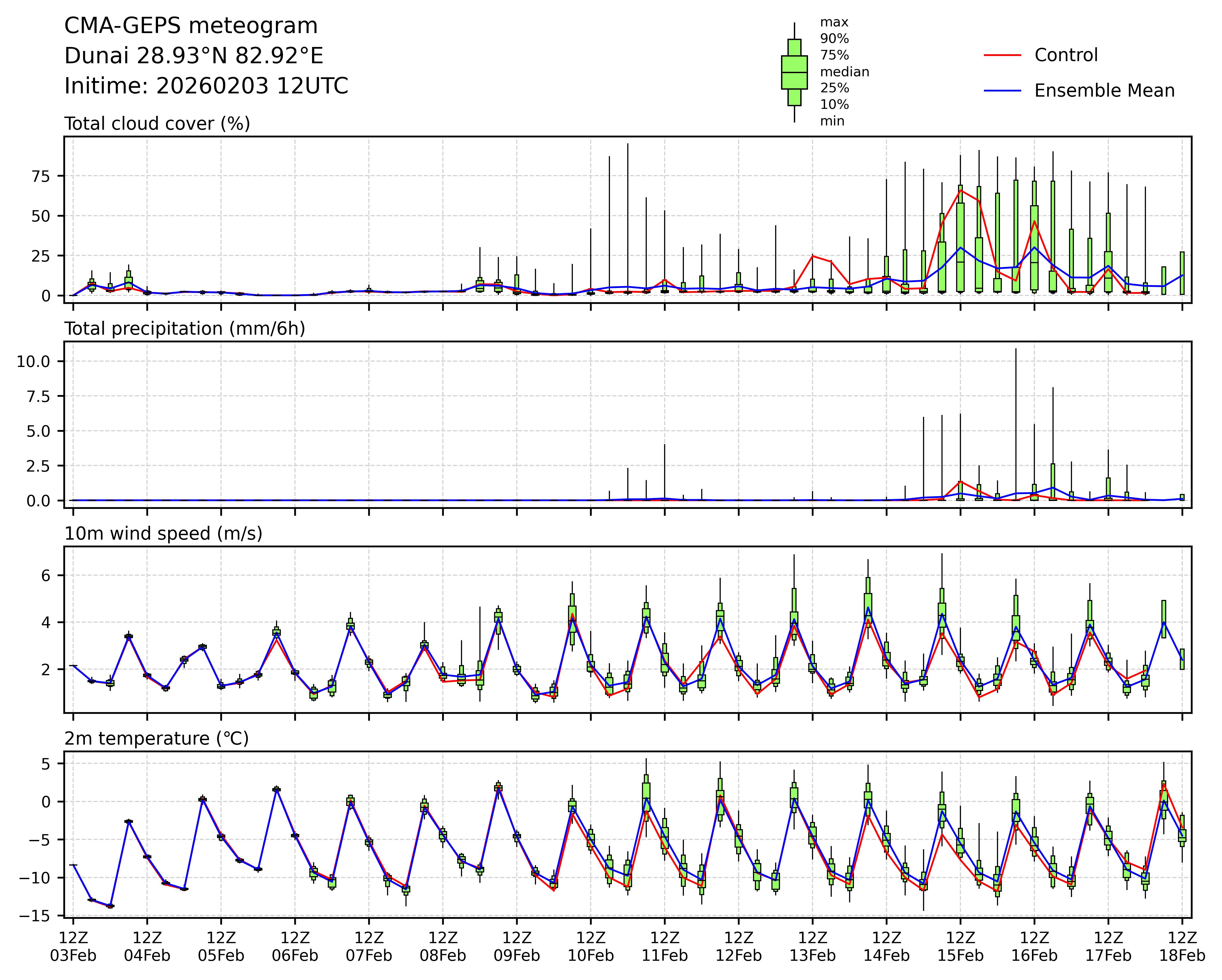Click the 'Ensemble Mean' legend label
This screenshot has width=1222, height=980.
point(1104,91)
